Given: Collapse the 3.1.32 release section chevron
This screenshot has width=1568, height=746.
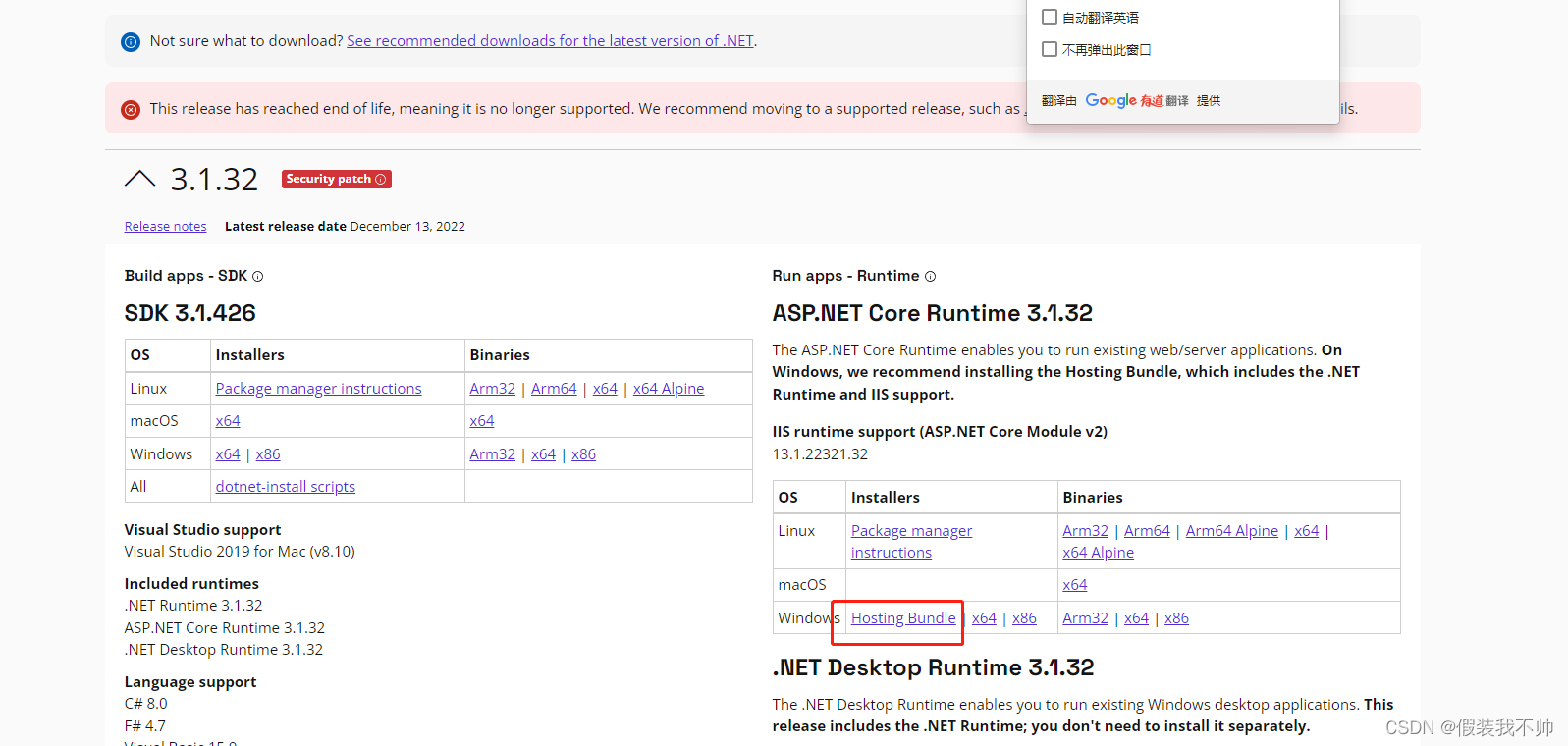Looking at the screenshot, I should (x=140, y=178).
